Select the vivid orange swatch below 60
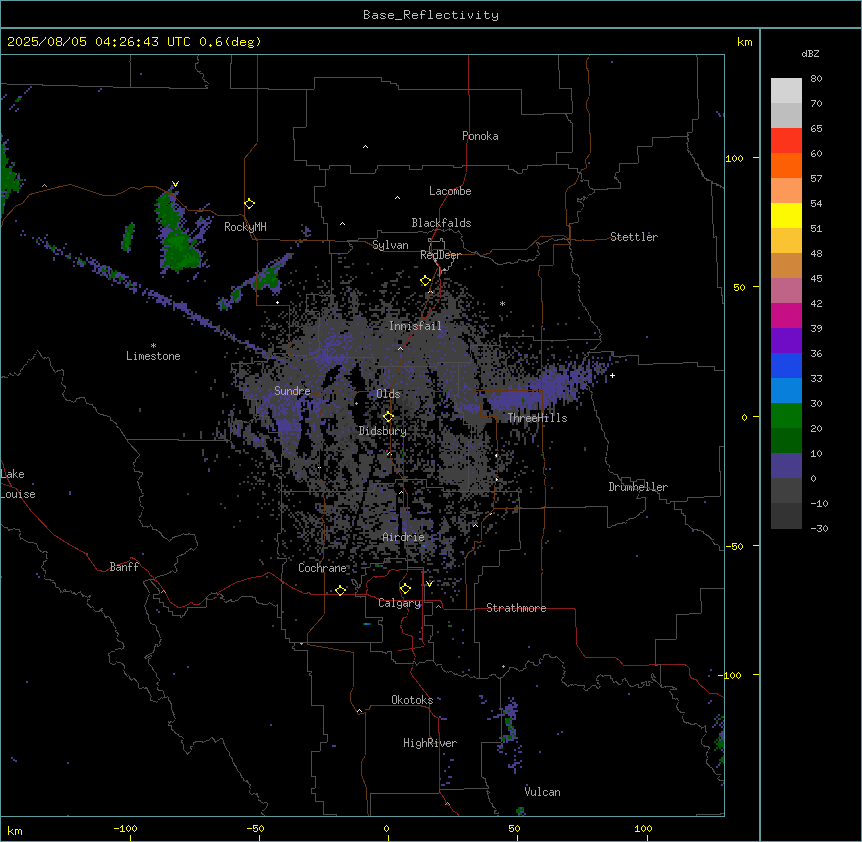Screen dimensions: 862x842 [x=786, y=165]
